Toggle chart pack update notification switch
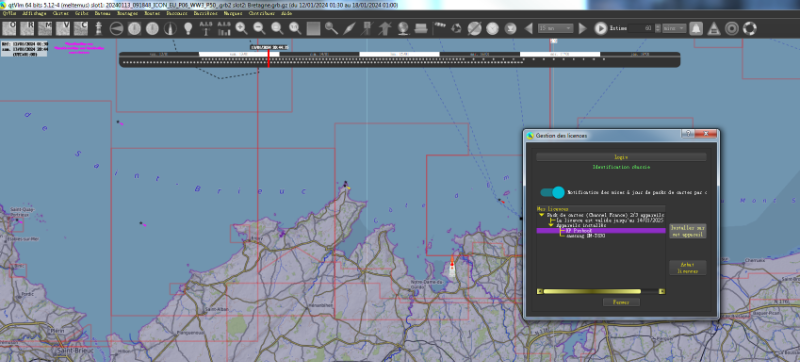 click(553, 192)
